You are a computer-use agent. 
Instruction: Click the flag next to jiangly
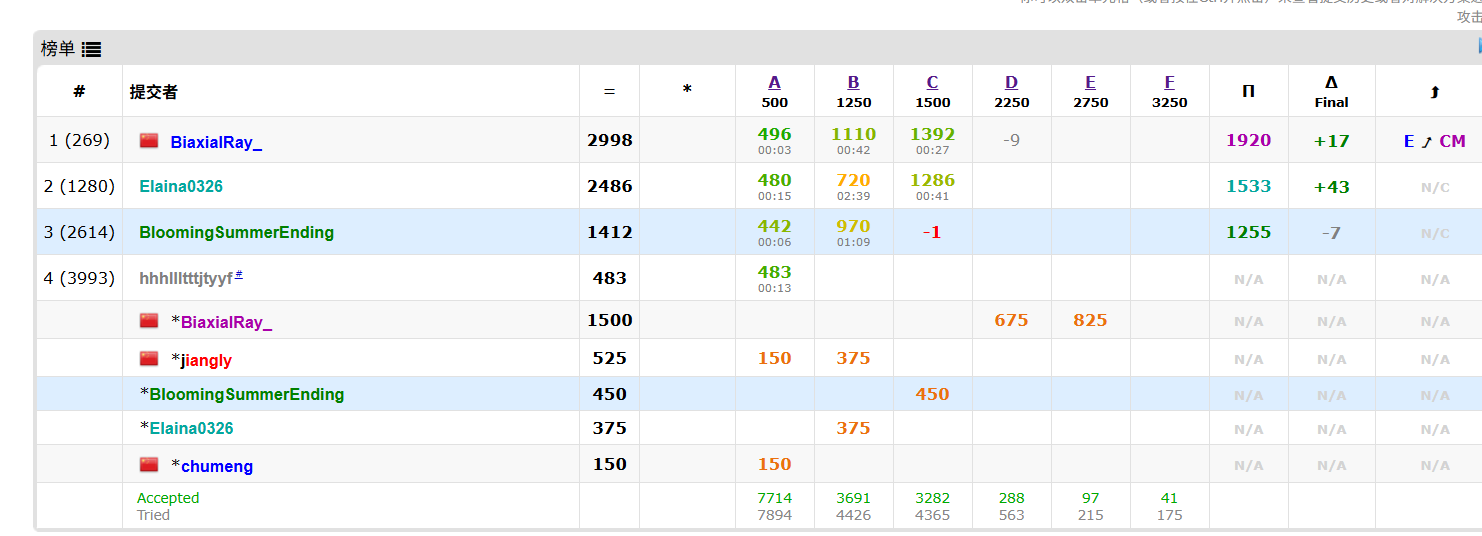[149, 359]
